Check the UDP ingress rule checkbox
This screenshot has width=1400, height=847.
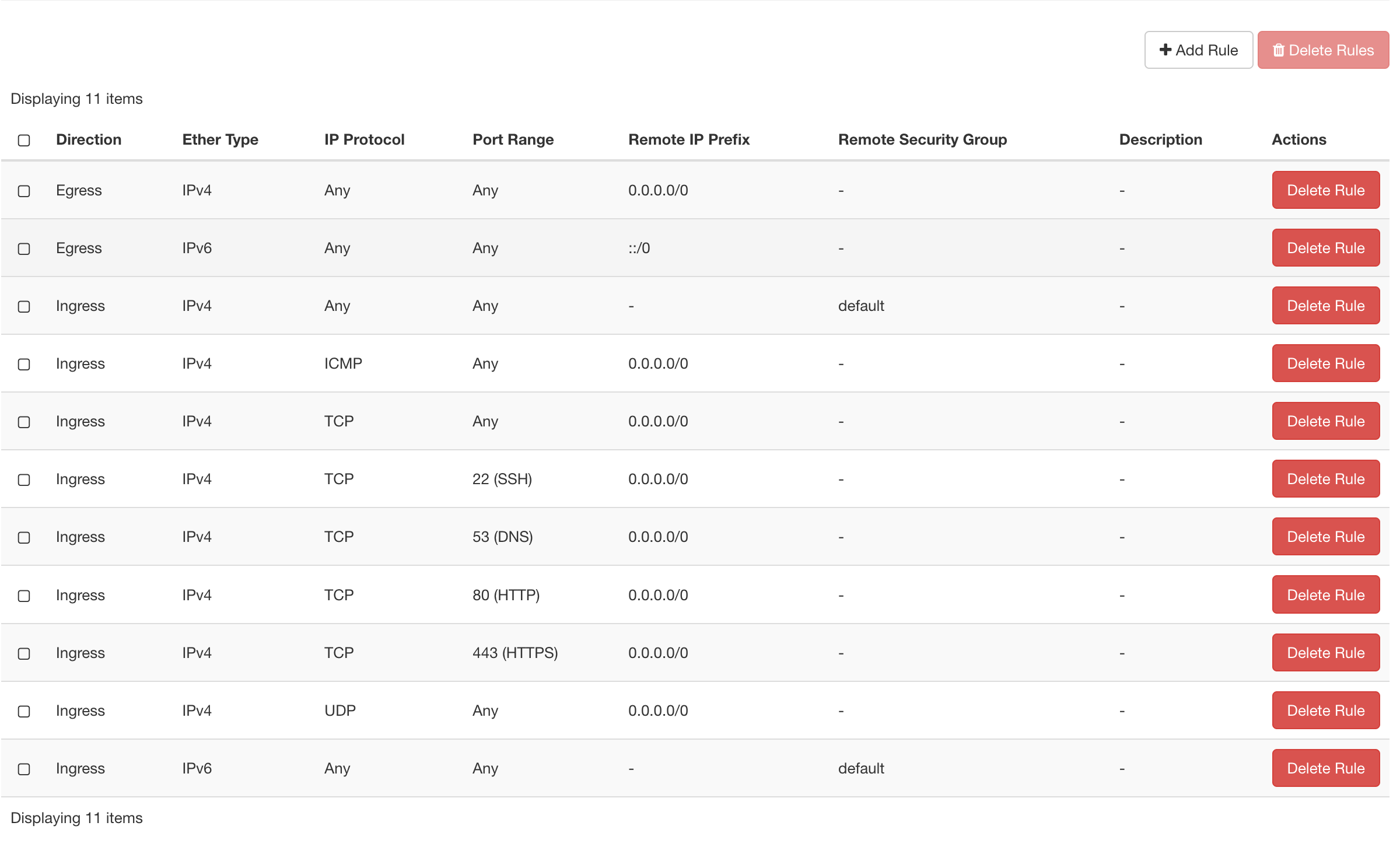point(24,711)
